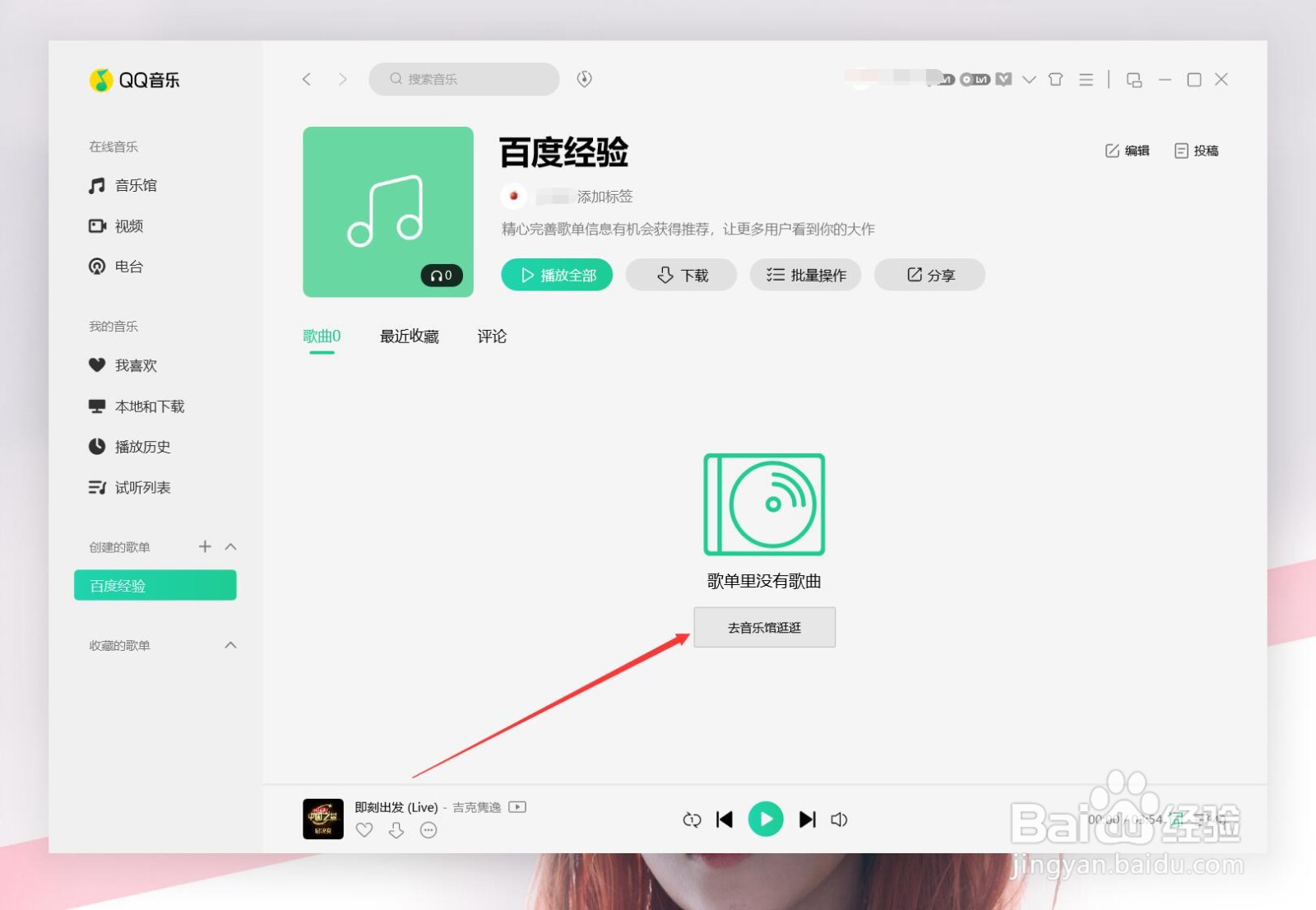This screenshot has height=910, width=1316.
Task: Open more options ellipsis in player
Action: coord(429,830)
